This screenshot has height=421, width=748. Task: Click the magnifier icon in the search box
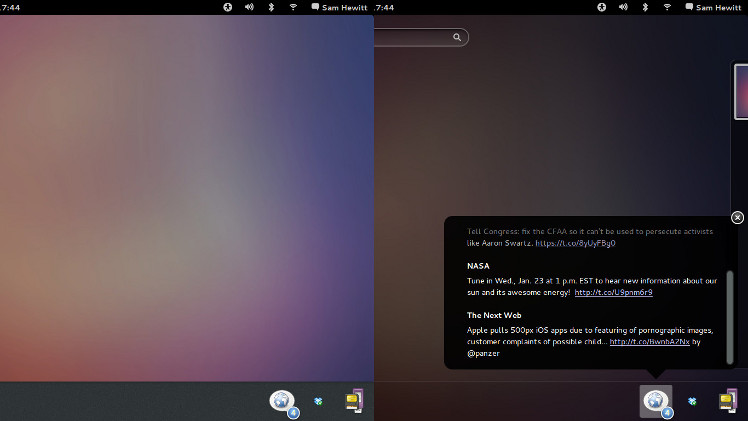(457, 37)
